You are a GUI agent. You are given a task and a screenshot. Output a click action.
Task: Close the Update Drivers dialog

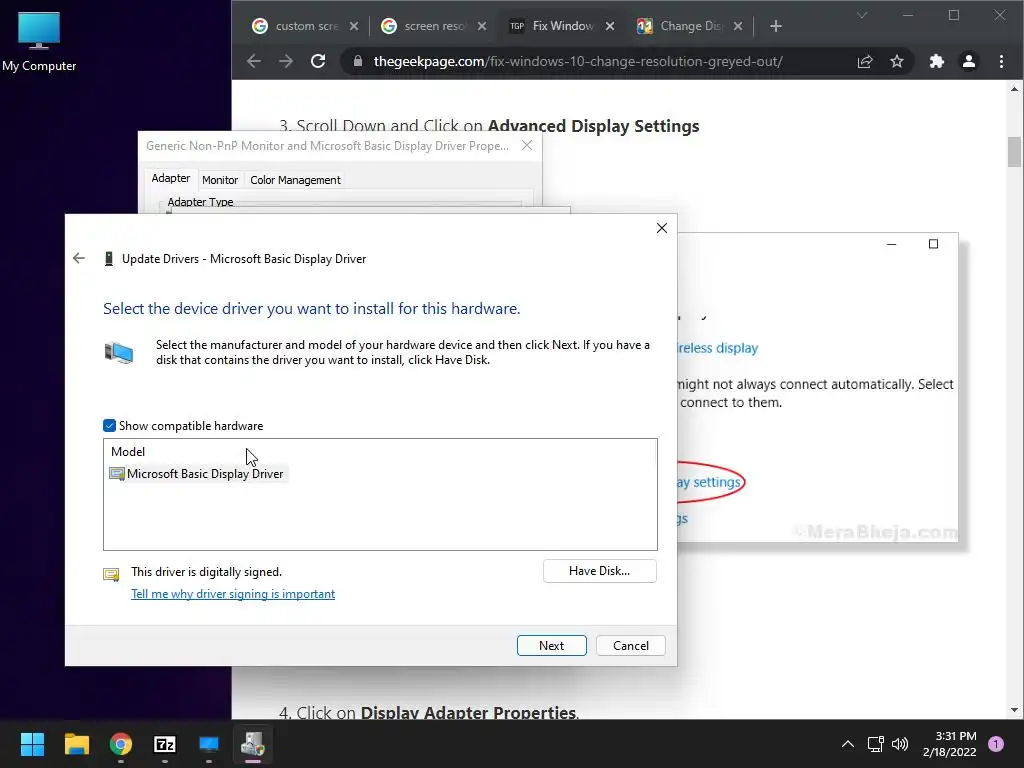pyautogui.click(x=662, y=228)
